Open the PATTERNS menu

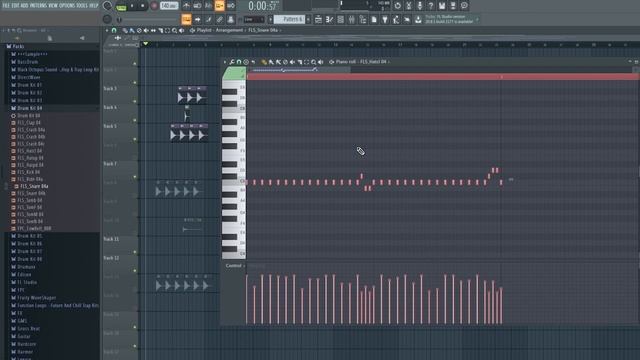tap(38, 6)
